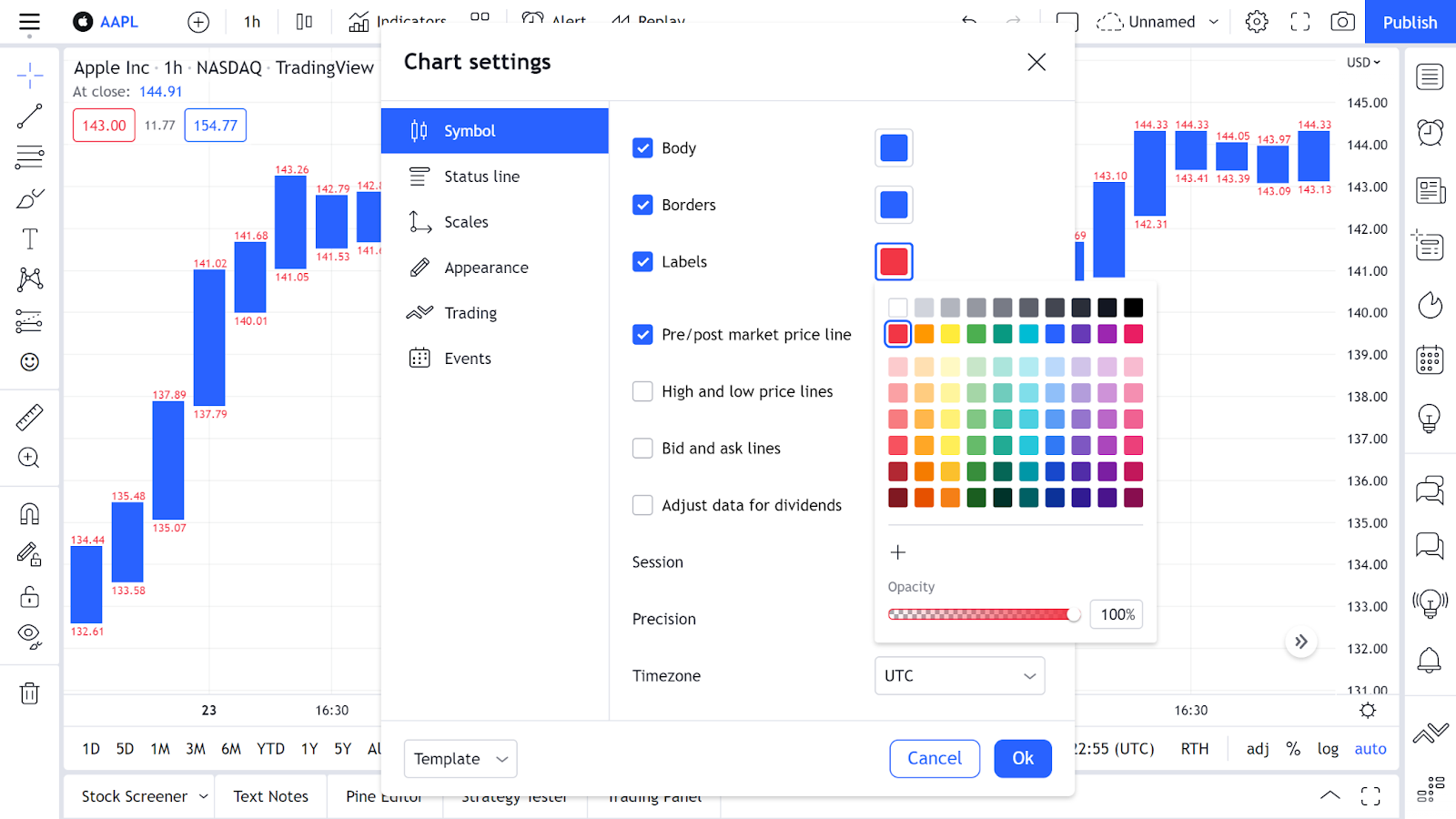The width and height of the screenshot is (1456, 819).
Task: Open the chart patterns tool
Action: click(x=29, y=279)
